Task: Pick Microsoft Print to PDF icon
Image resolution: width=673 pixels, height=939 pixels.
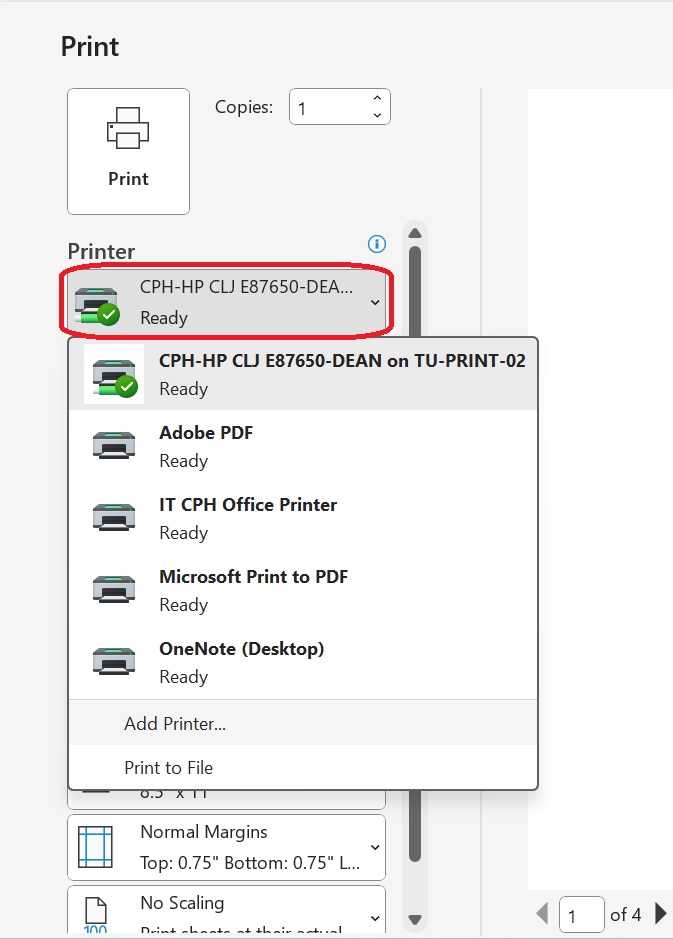Action: [x=114, y=589]
